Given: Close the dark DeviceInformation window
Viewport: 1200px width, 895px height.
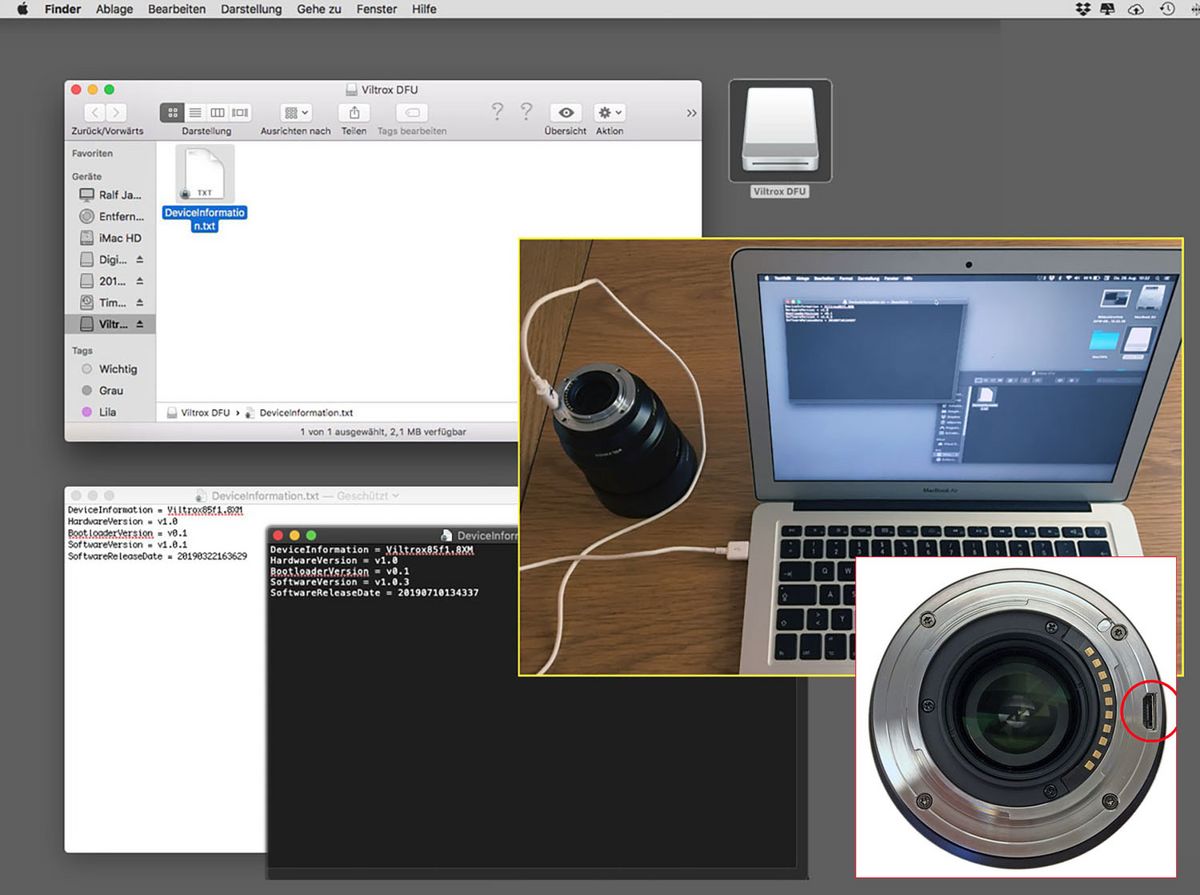Looking at the screenshot, I should (x=278, y=535).
